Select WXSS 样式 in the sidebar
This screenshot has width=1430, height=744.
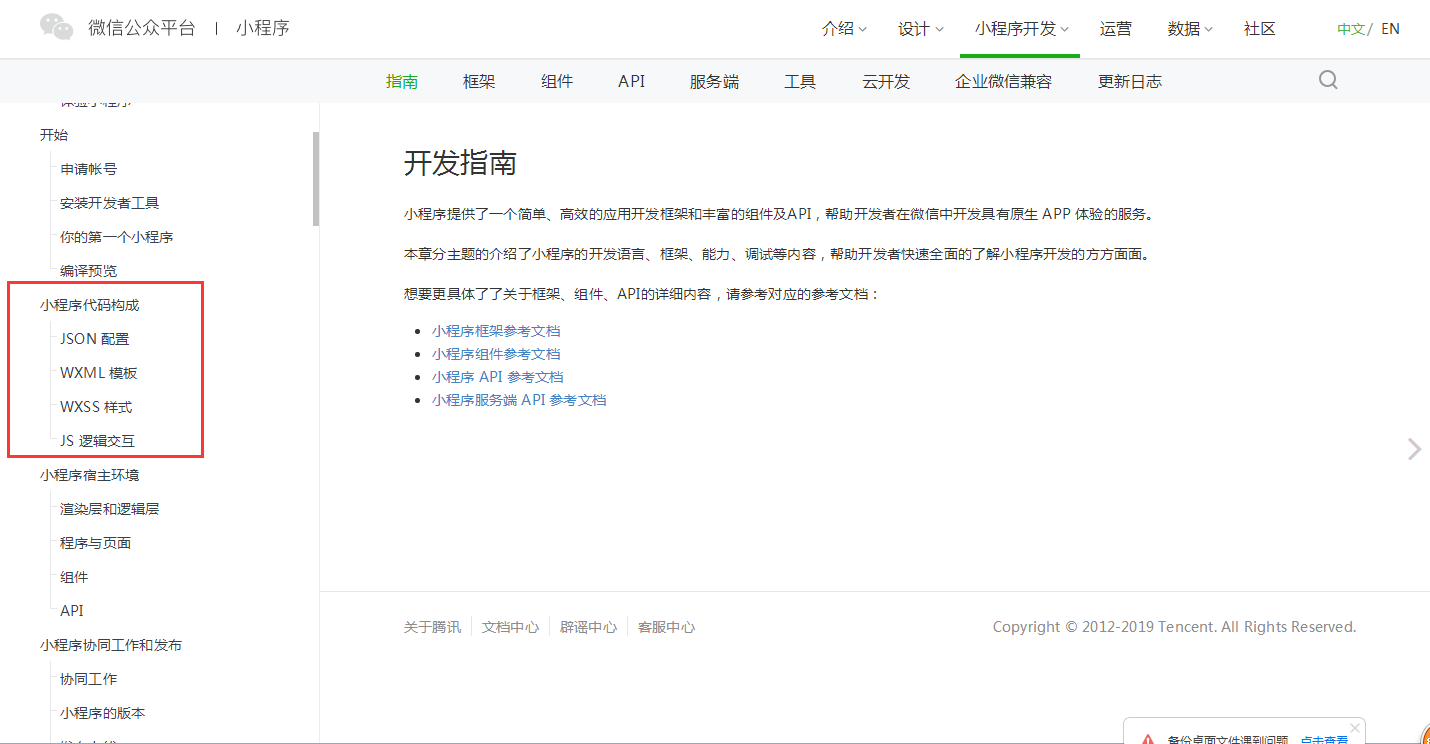[96, 407]
